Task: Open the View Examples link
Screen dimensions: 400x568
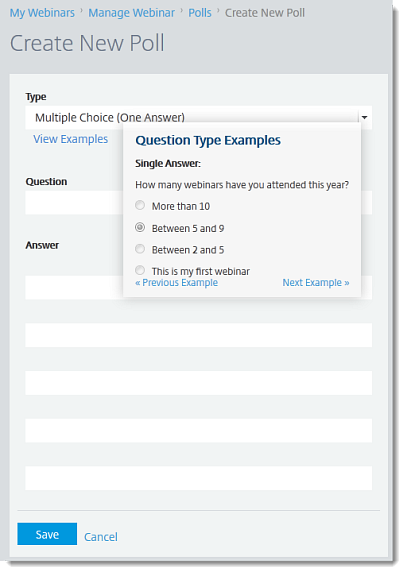Action: (71, 139)
